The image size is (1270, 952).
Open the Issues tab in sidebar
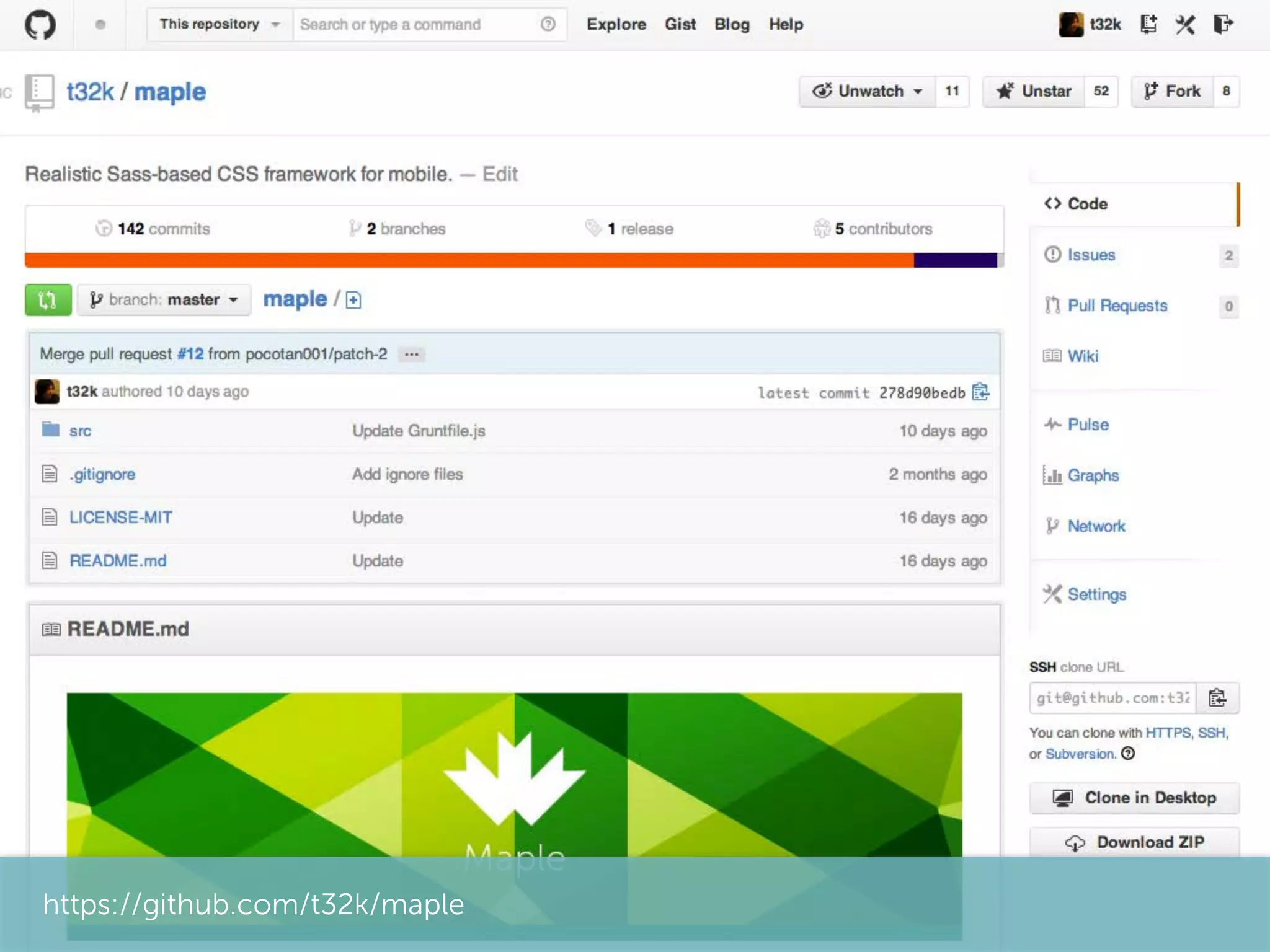(x=1091, y=255)
